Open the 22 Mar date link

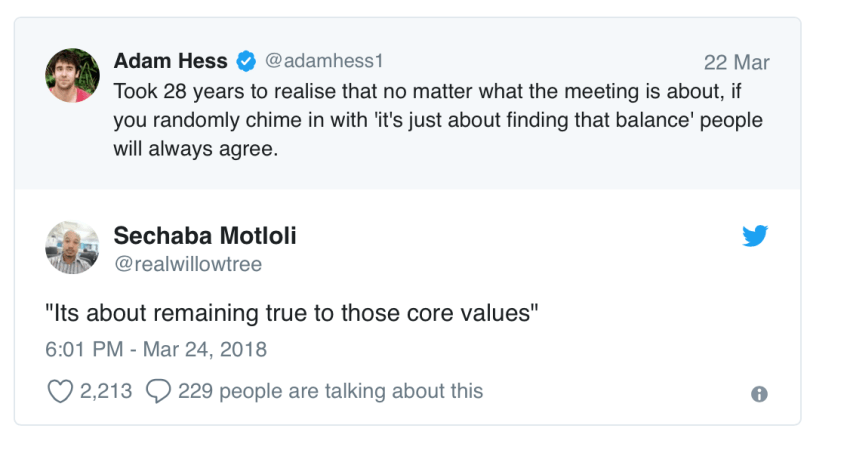point(736,62)
